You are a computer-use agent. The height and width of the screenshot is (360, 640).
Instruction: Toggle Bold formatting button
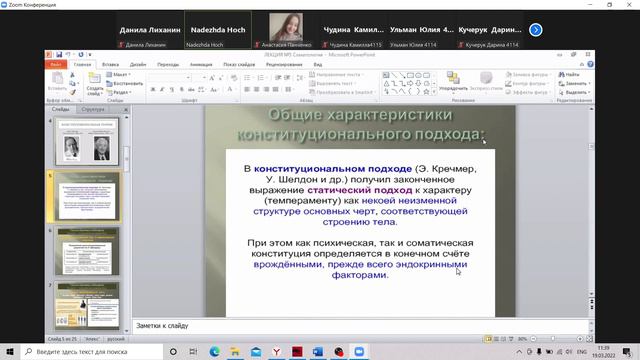(153, 89)
